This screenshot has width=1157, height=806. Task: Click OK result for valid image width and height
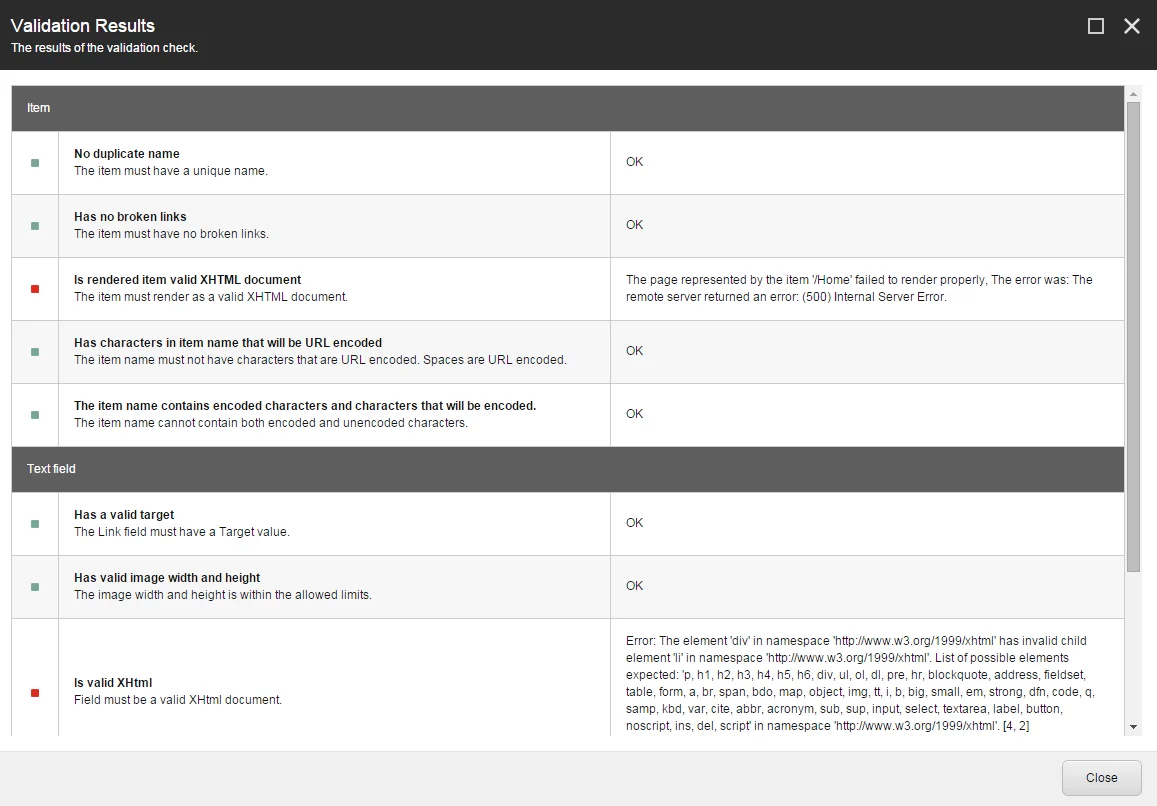pos(635,585)
